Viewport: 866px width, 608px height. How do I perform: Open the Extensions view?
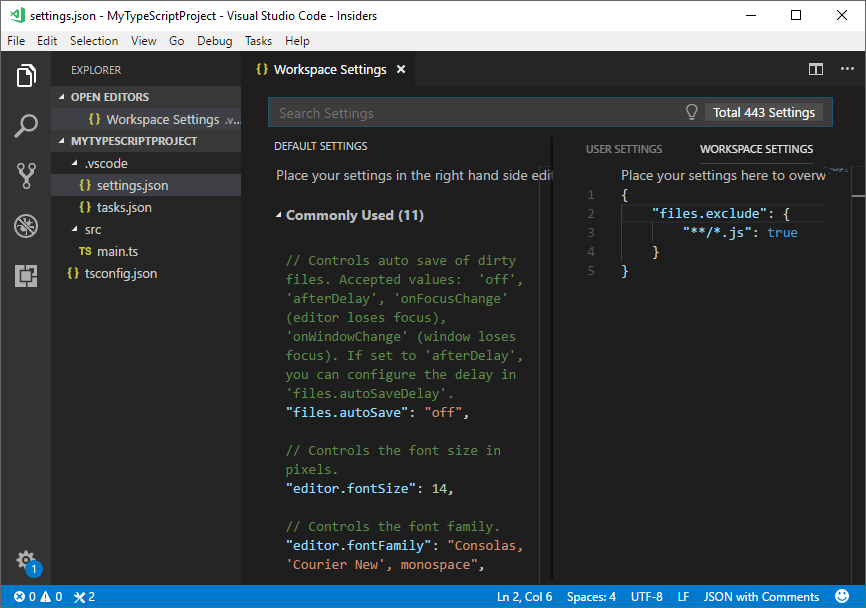(x=26, y=276)
